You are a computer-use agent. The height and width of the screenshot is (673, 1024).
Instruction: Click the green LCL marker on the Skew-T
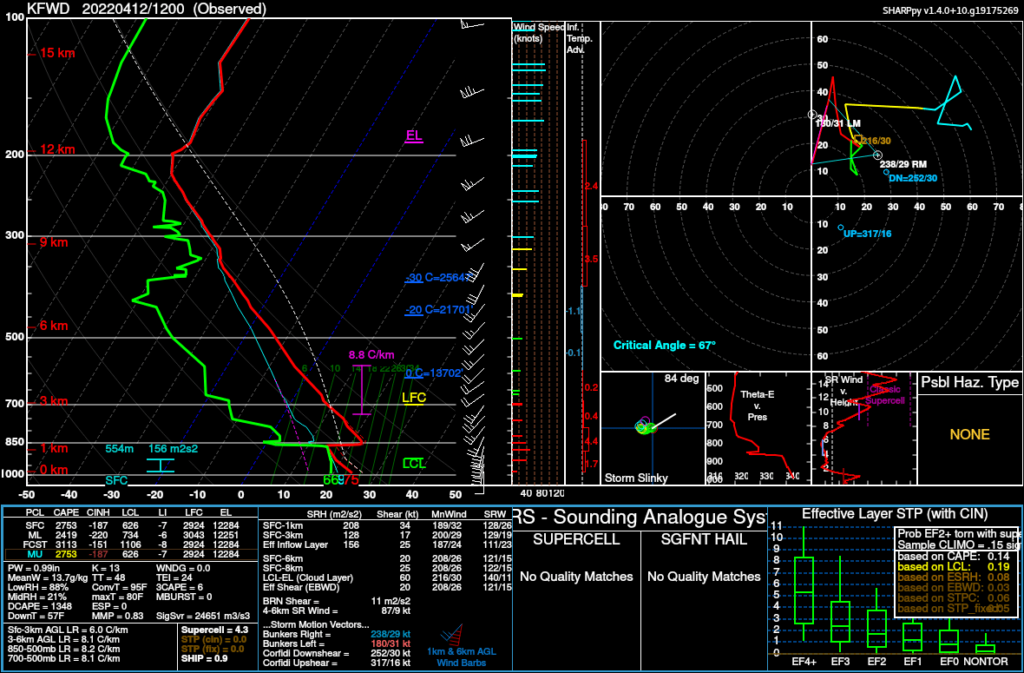coord(414,463)
